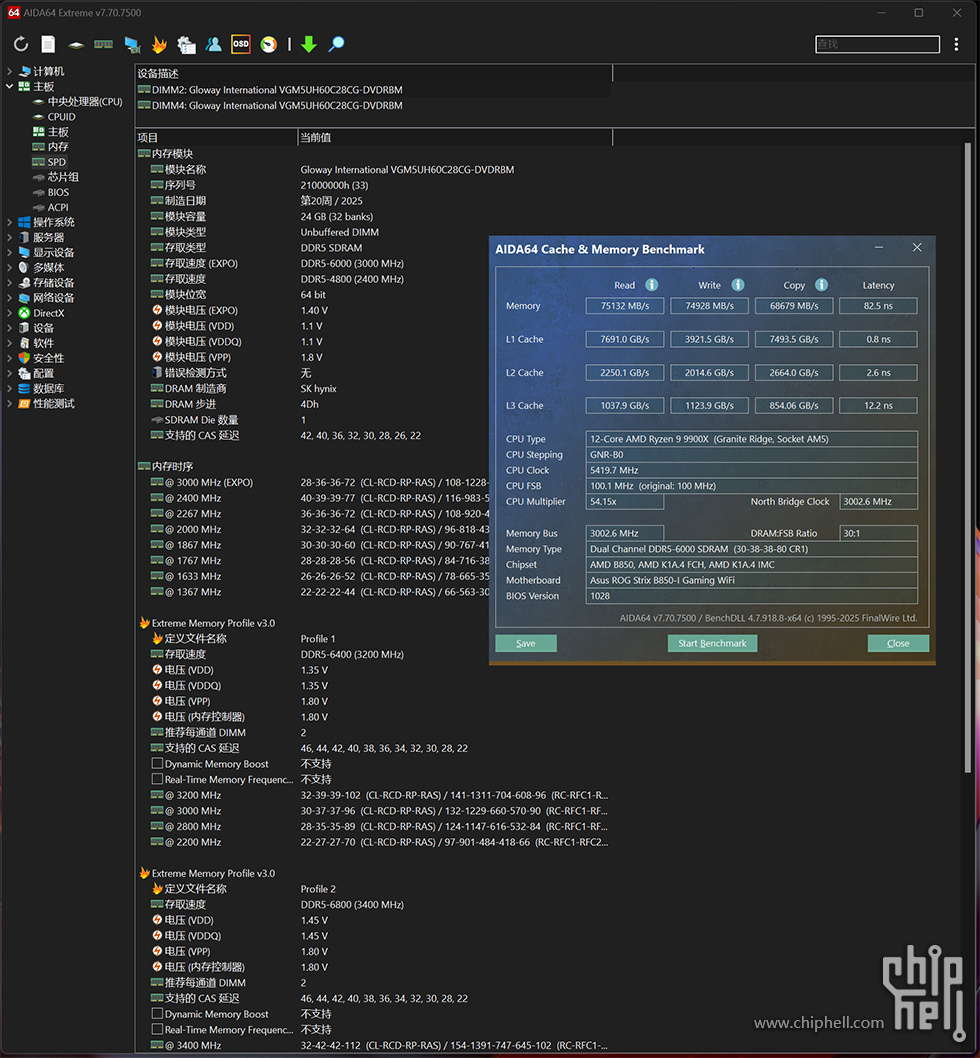Click the vertical scrollbar of details pane

pos(968,459)
